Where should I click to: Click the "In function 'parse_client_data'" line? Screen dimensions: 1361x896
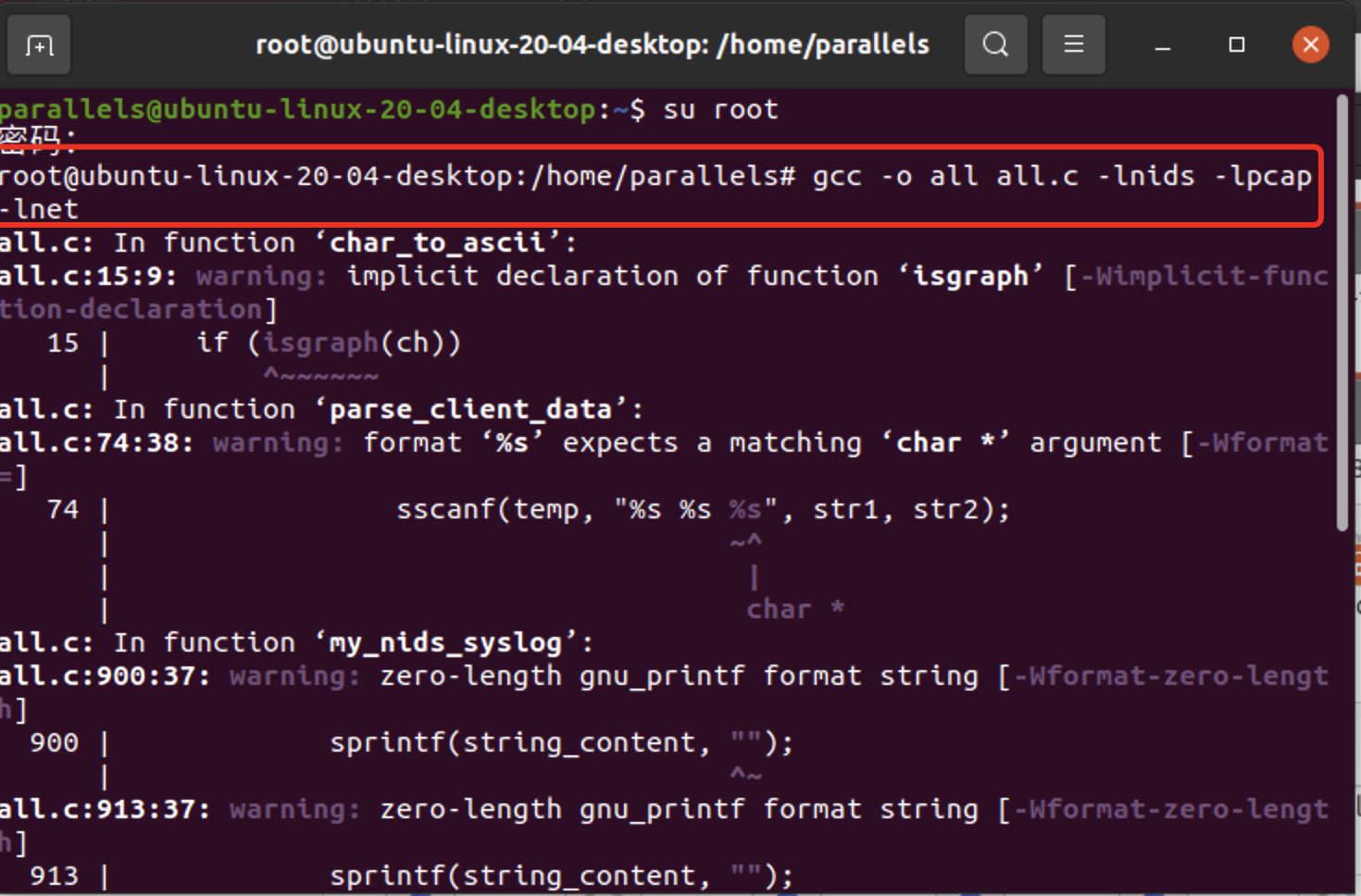pos(321,409)
